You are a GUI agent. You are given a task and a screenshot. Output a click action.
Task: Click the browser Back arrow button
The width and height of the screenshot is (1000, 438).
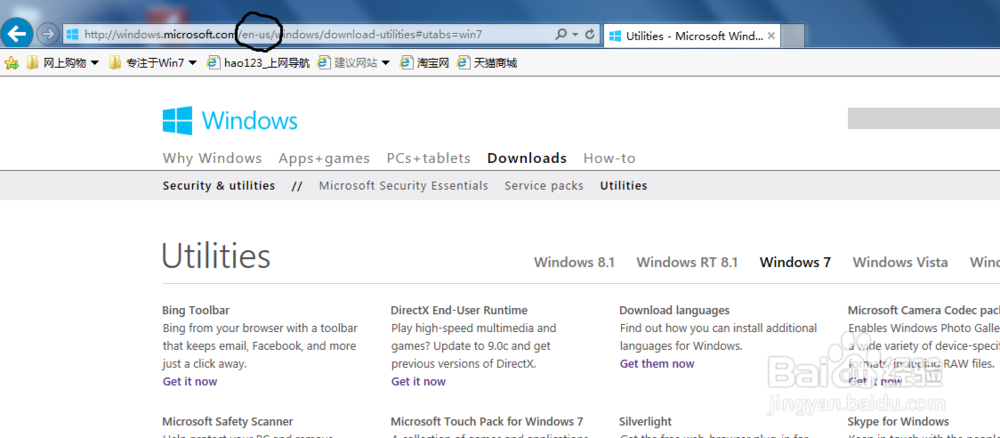click(17, 33)
